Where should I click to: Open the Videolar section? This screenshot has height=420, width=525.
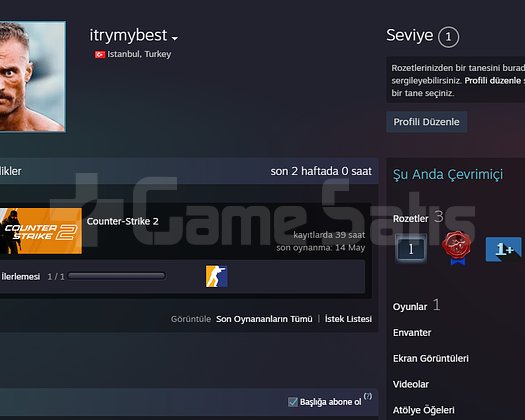[410, 384]
